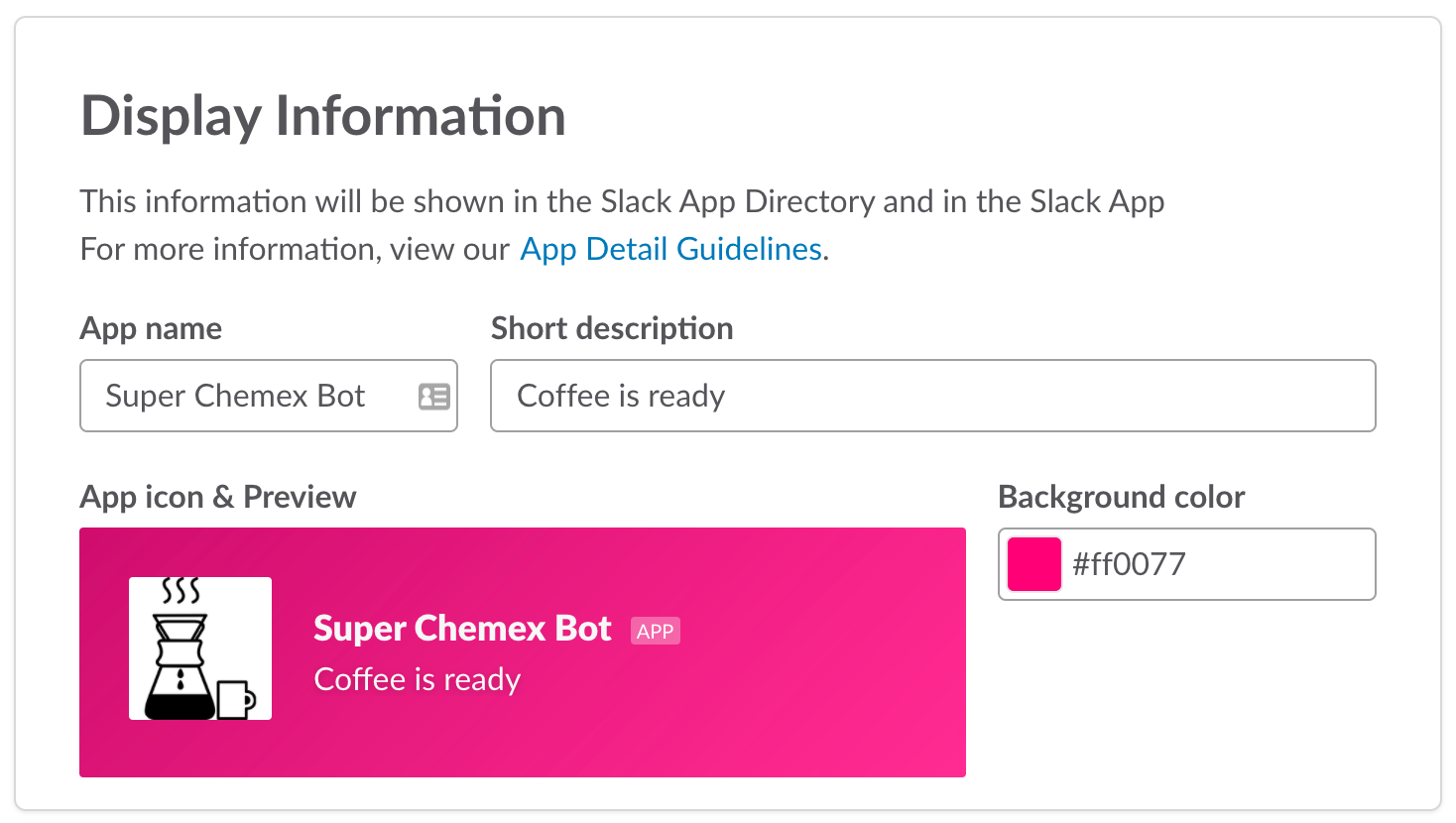The height and width of the screenshot is (823, 1456).
Task: Click the APP badge in the preview
Action: point(655,632)
